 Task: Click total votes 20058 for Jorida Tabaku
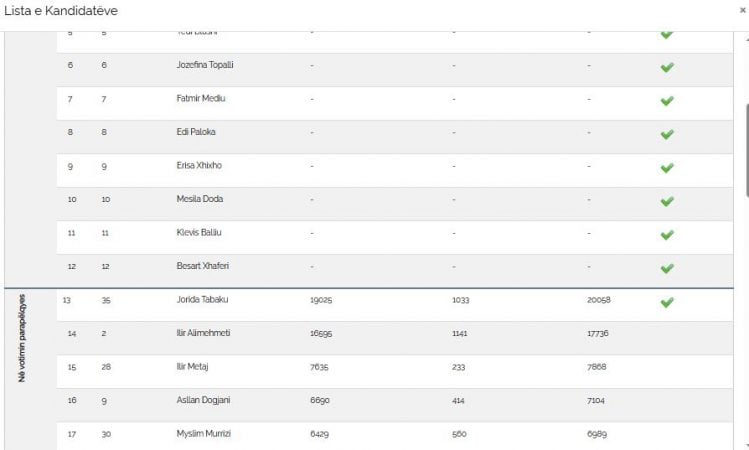[x=599, y=300]
